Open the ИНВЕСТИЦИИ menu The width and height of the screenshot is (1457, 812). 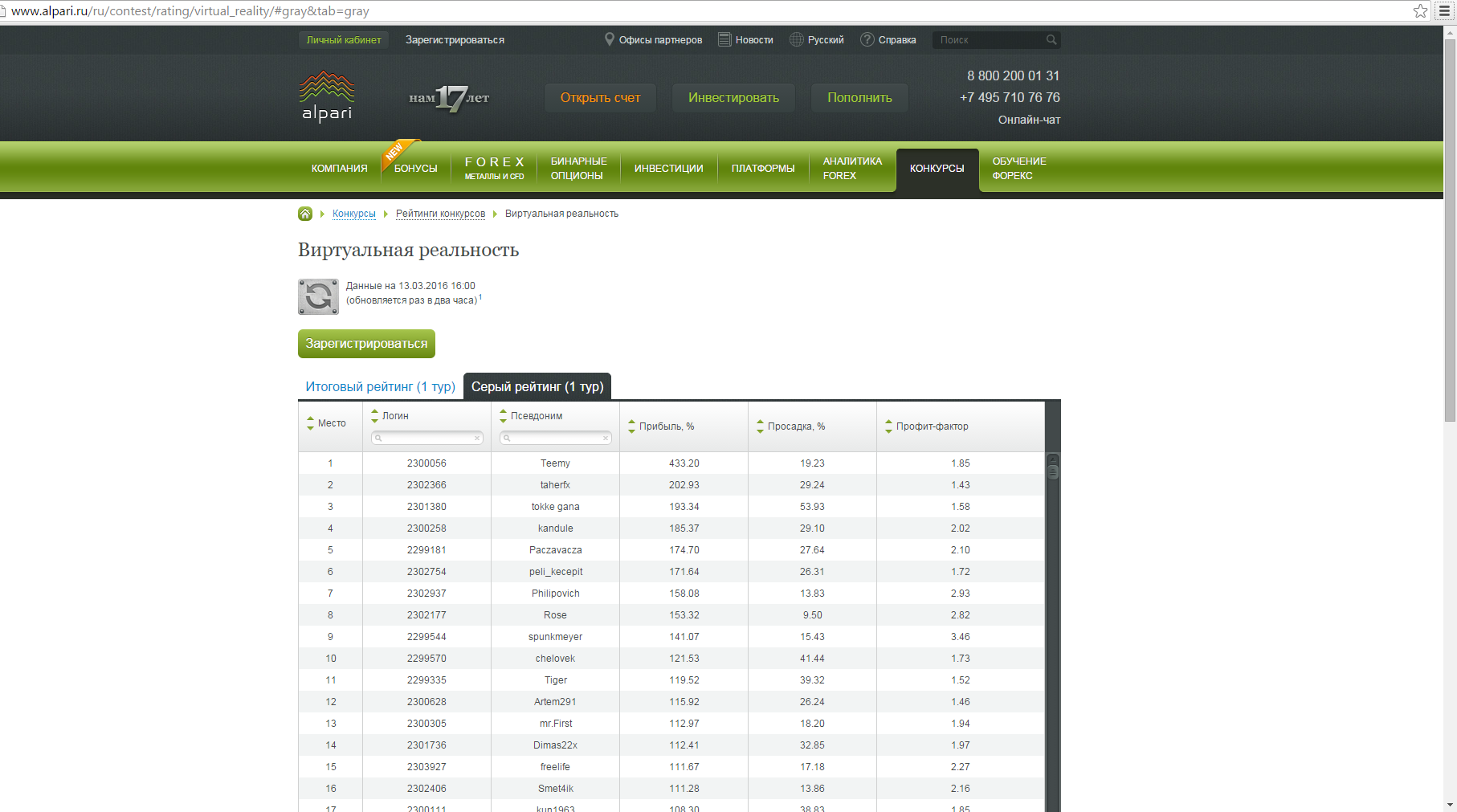669,169
